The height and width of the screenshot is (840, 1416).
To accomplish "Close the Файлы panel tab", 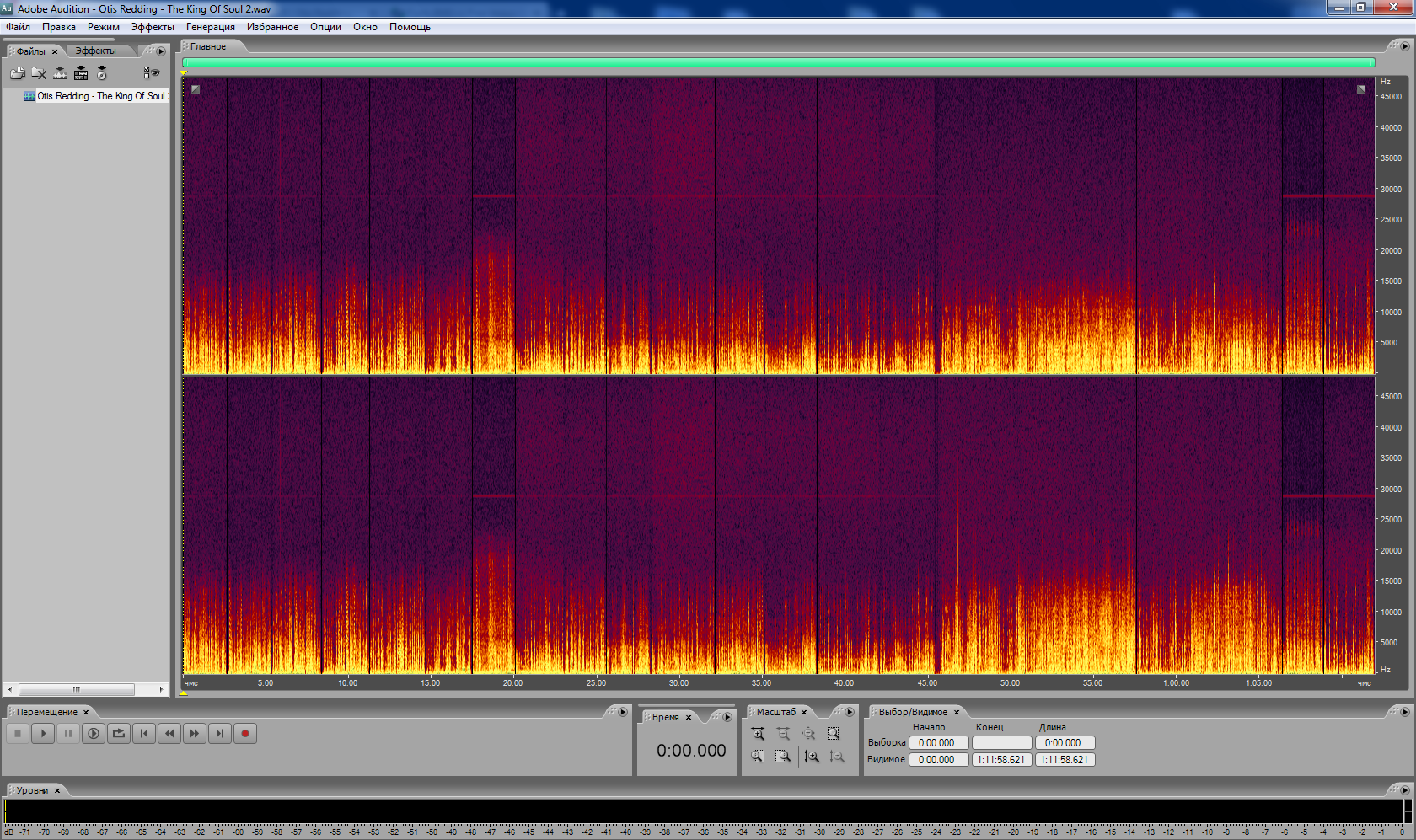I will [x=55, y=51].
